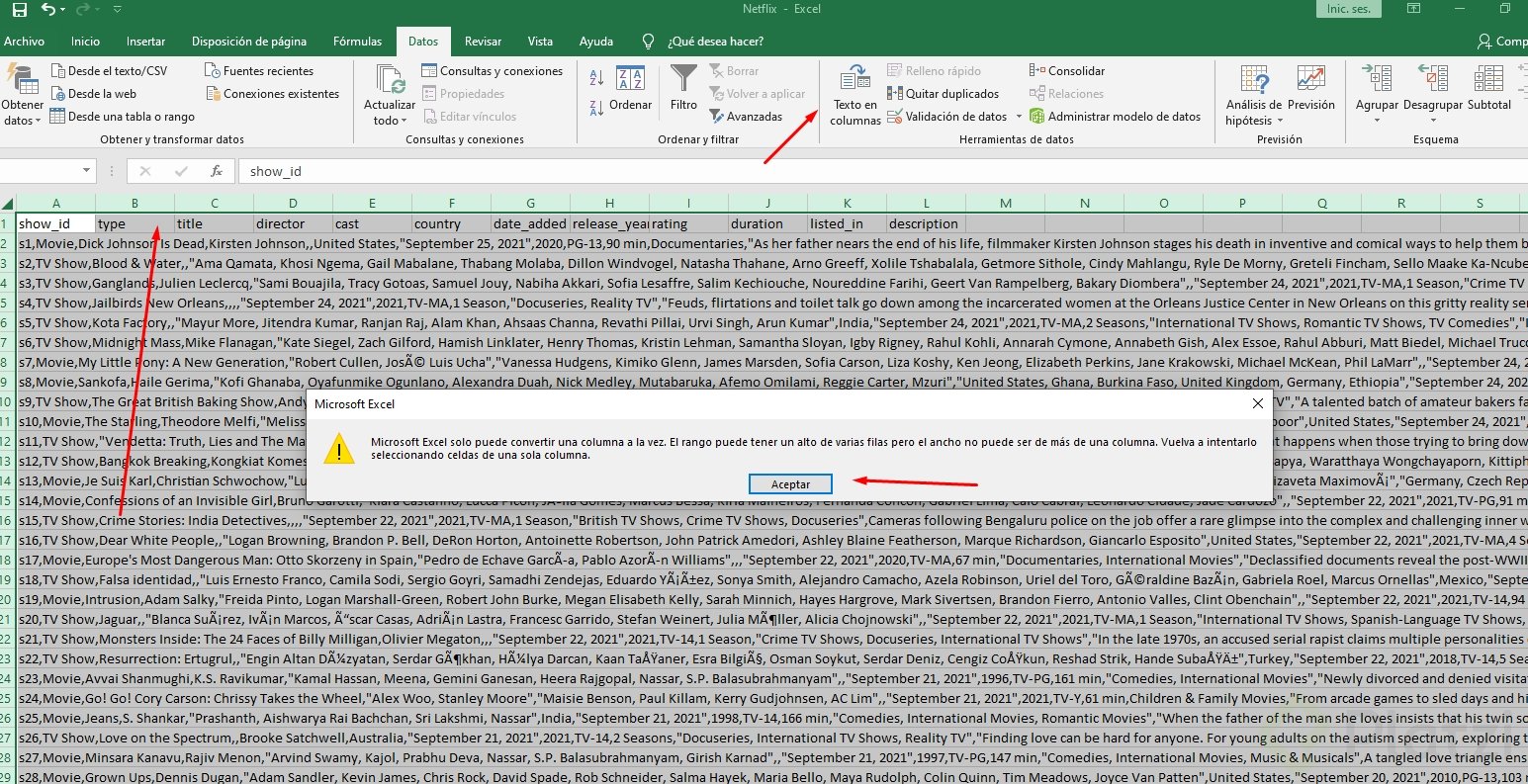Click the row 16 header
This screenshot has height=784, width=1528.
point(8,520)
